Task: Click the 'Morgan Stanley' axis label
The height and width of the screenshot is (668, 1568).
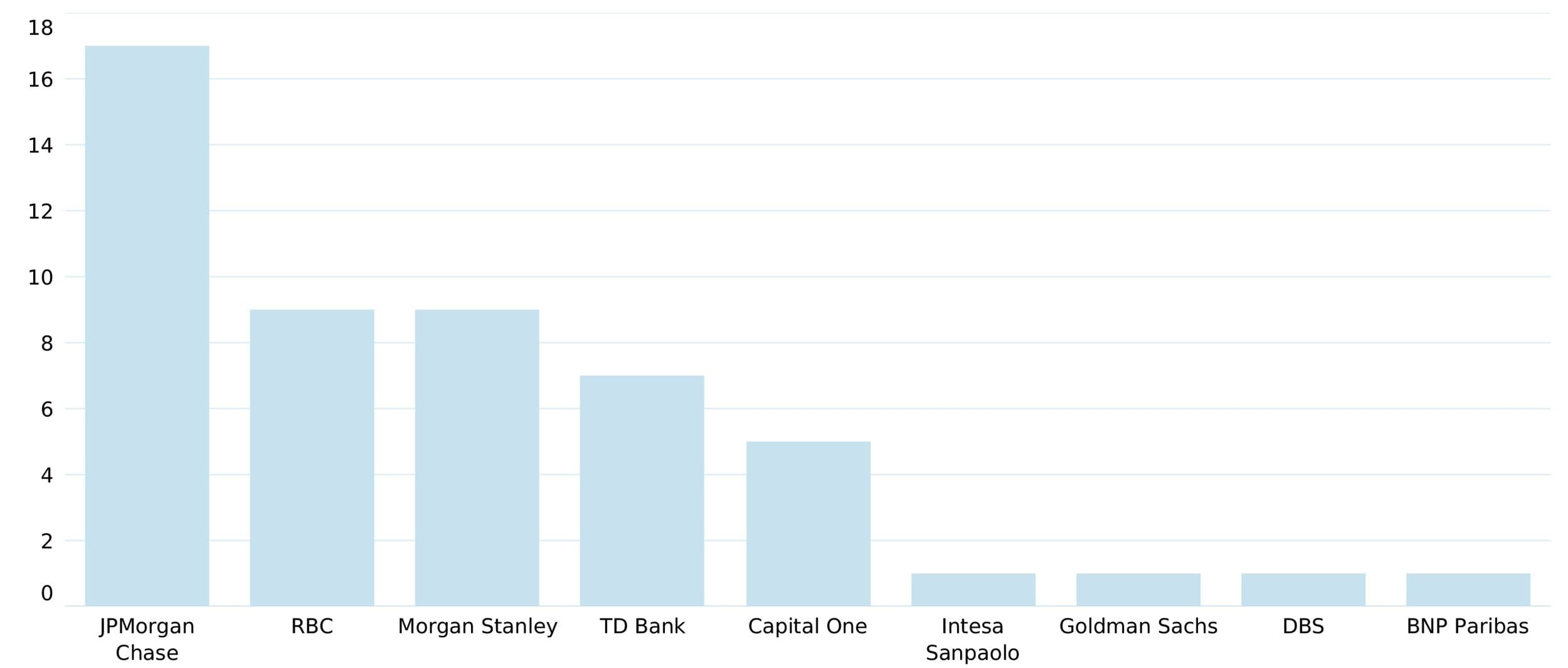Action: (x=477, y=626)
